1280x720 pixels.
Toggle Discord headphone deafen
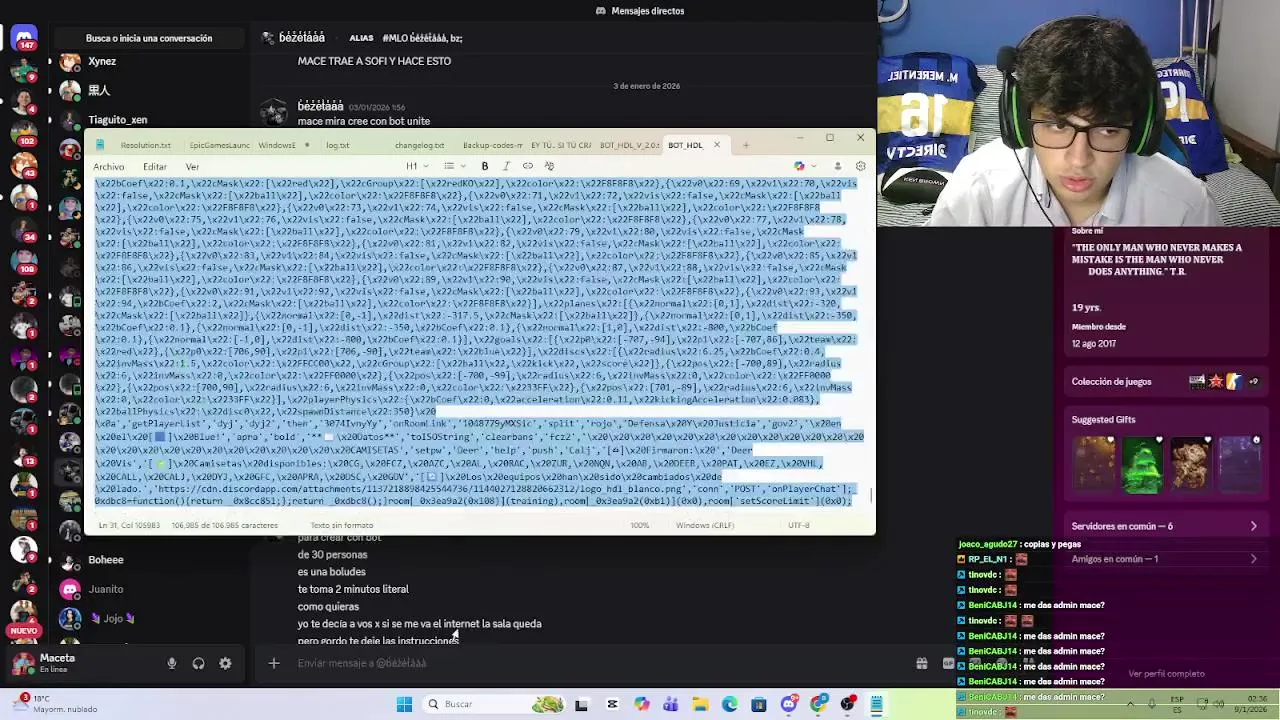pos(198,663)
